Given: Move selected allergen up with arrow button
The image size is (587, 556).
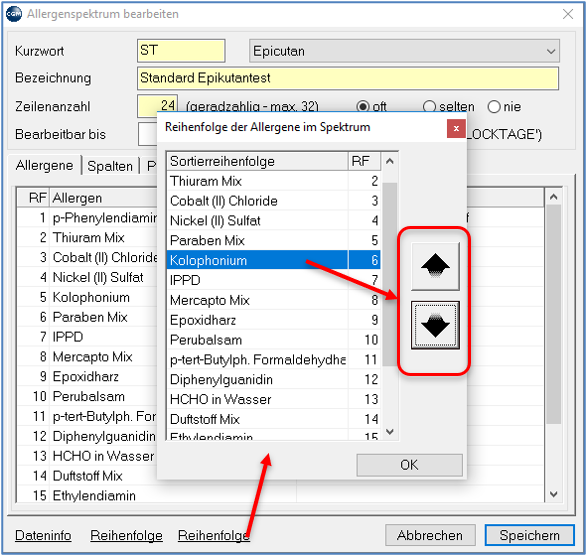Looking at the screenshot, I should pyautogui.click(x=435, y=266).
